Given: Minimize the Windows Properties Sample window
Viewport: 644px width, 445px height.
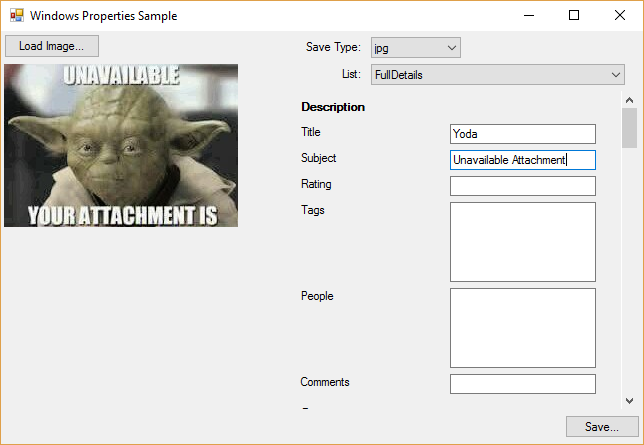Looking at the screenshot, I should tap(529, 16).
